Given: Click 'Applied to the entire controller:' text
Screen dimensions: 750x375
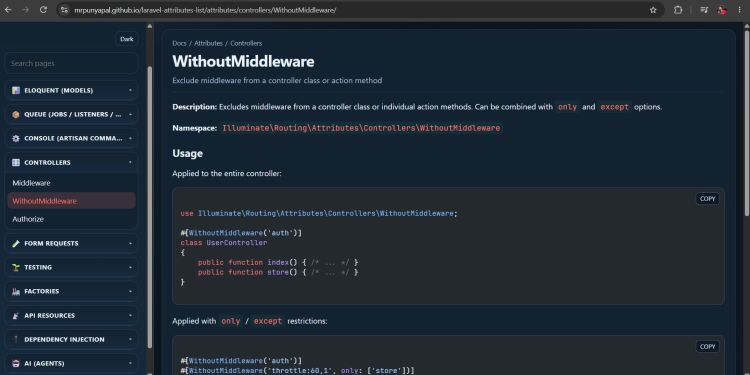Looking at the screenshot, I should pos(227,174).
